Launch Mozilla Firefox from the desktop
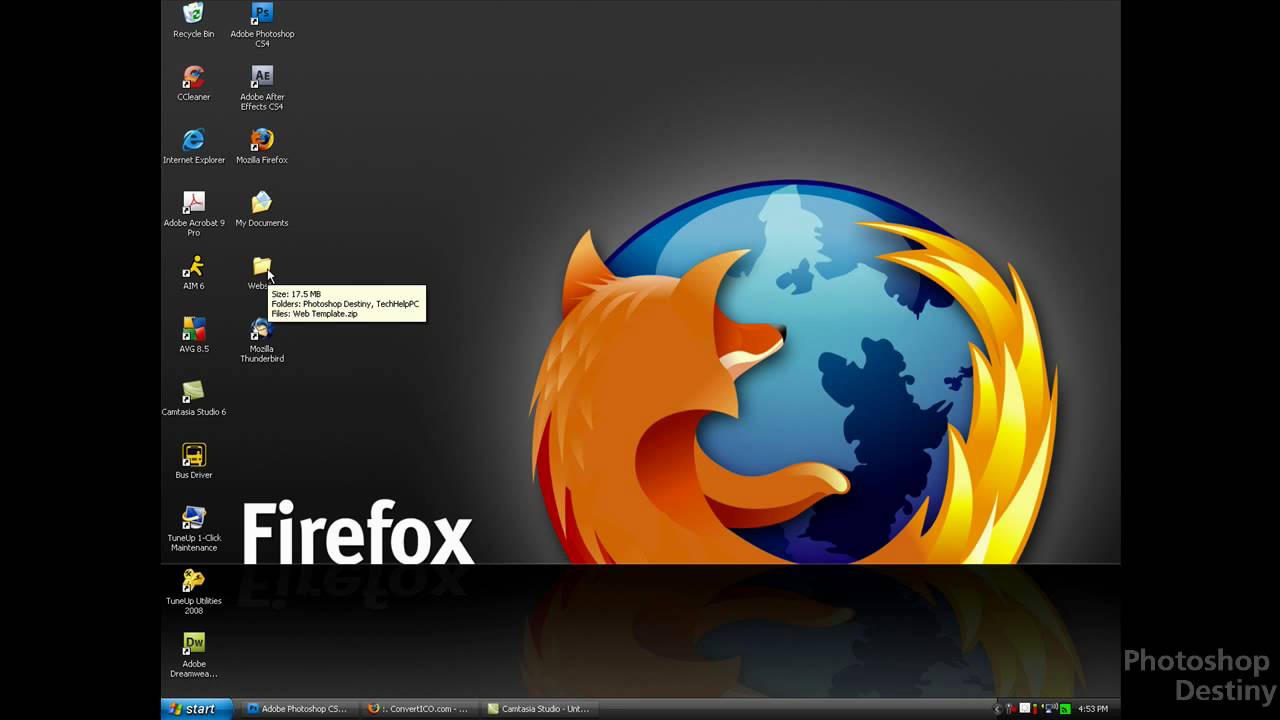 coord(262,140)
